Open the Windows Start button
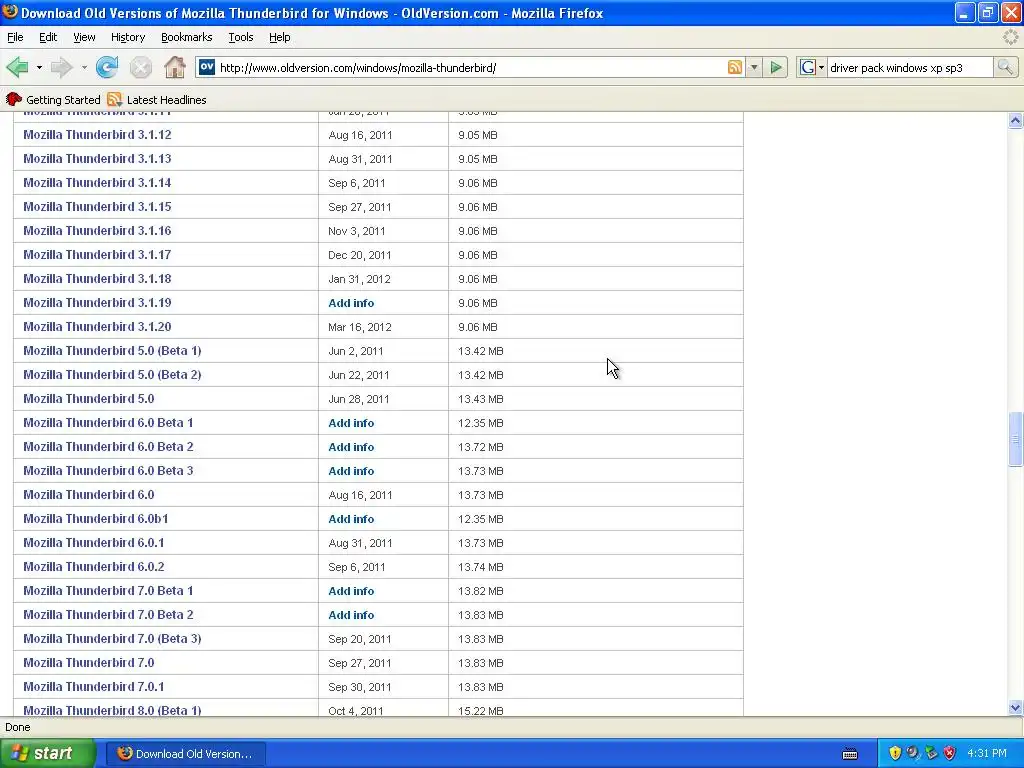 click(48, 754)
